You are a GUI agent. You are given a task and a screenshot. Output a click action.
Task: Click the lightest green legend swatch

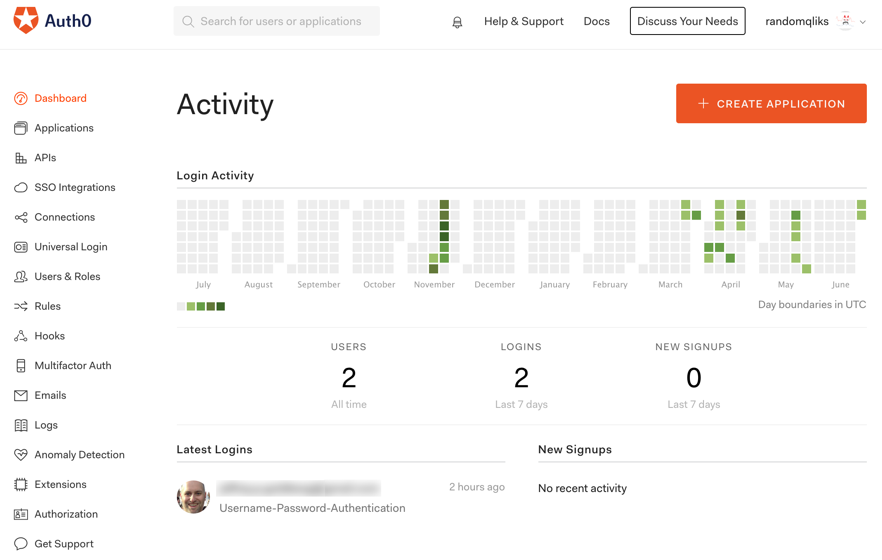(191, 306)
